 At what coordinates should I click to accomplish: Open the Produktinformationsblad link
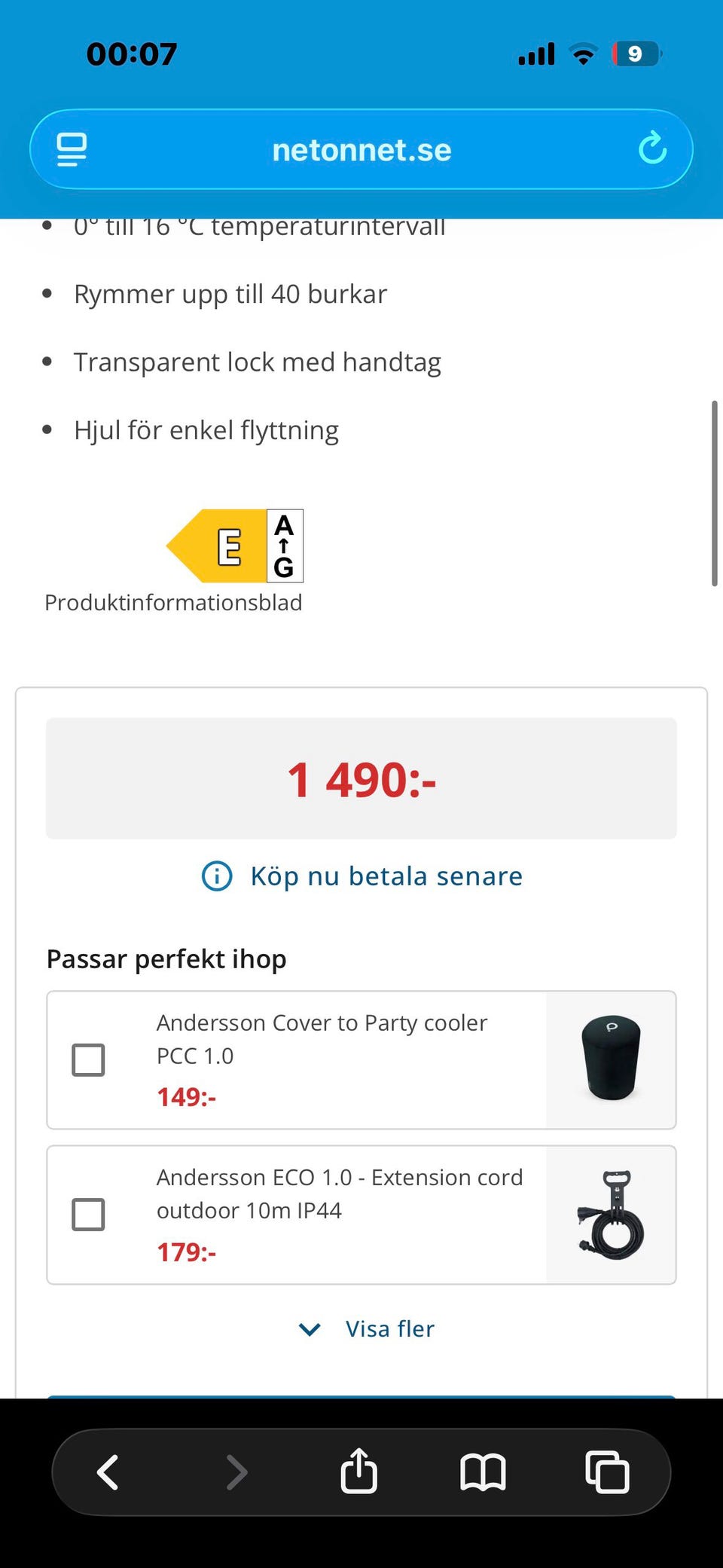click(173, 603)
